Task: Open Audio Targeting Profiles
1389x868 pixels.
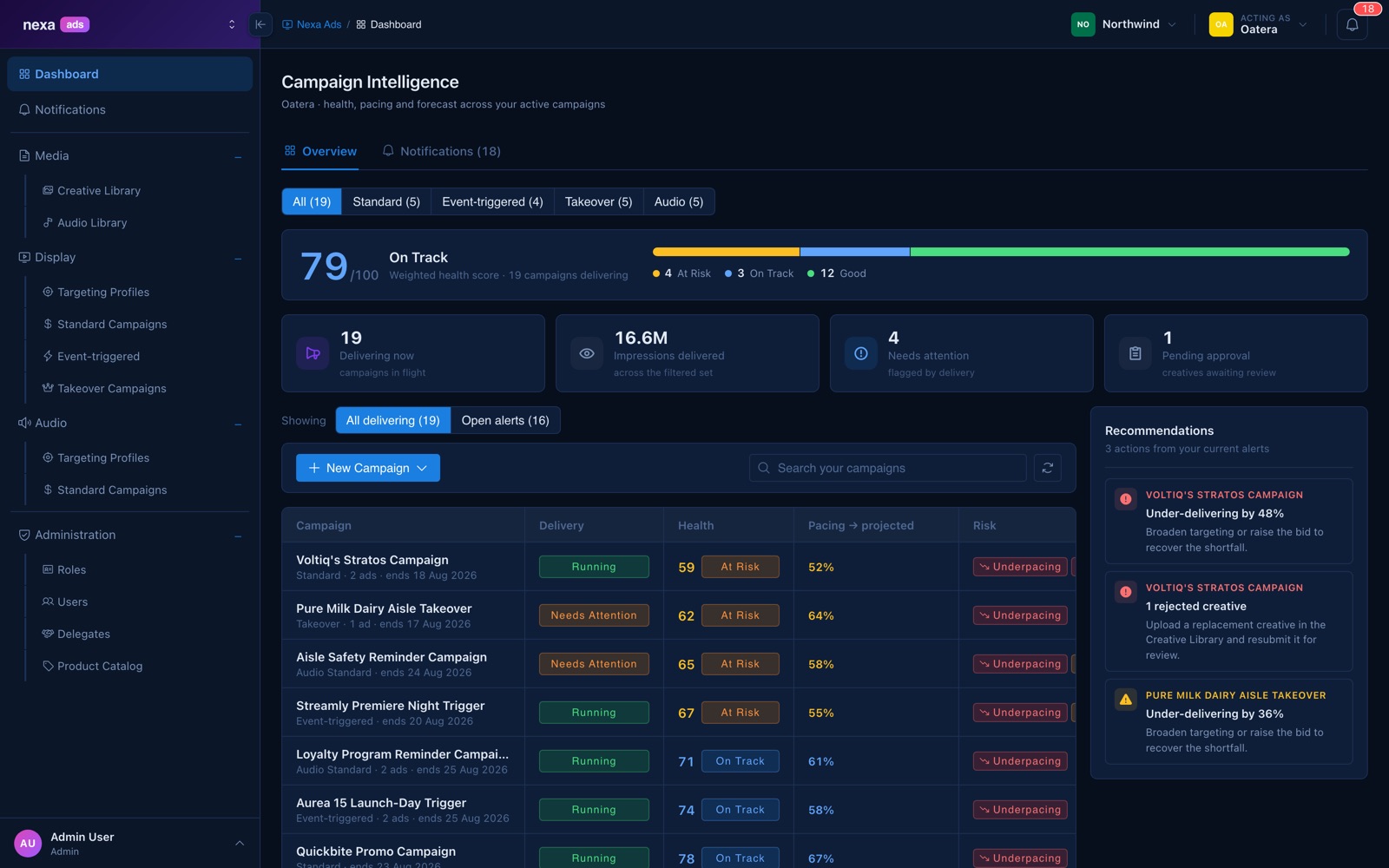Action: click(x=102, y=457)
